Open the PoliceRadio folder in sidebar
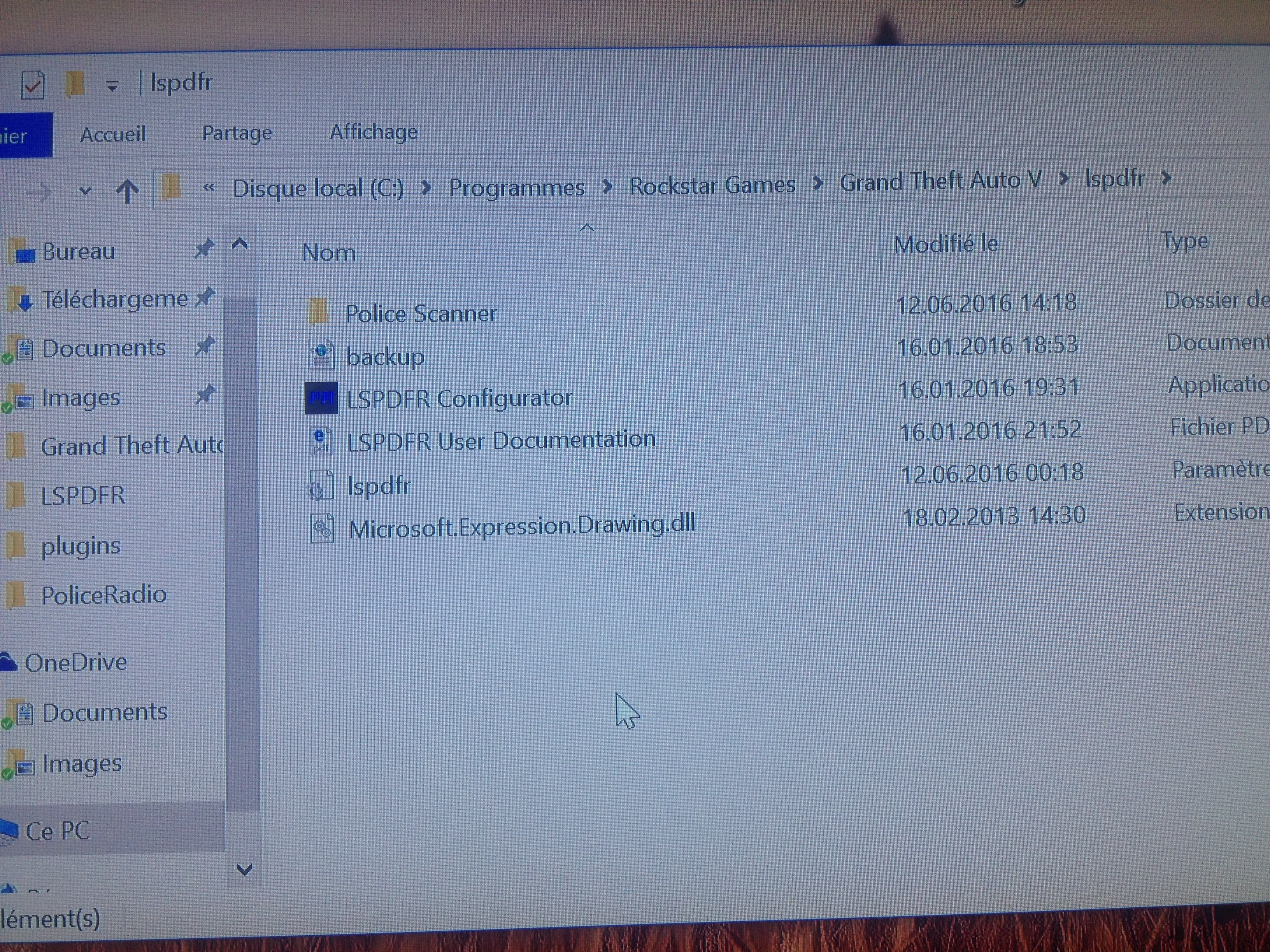This screenshot has width=1270, height=952. click(x=103, y=595)
